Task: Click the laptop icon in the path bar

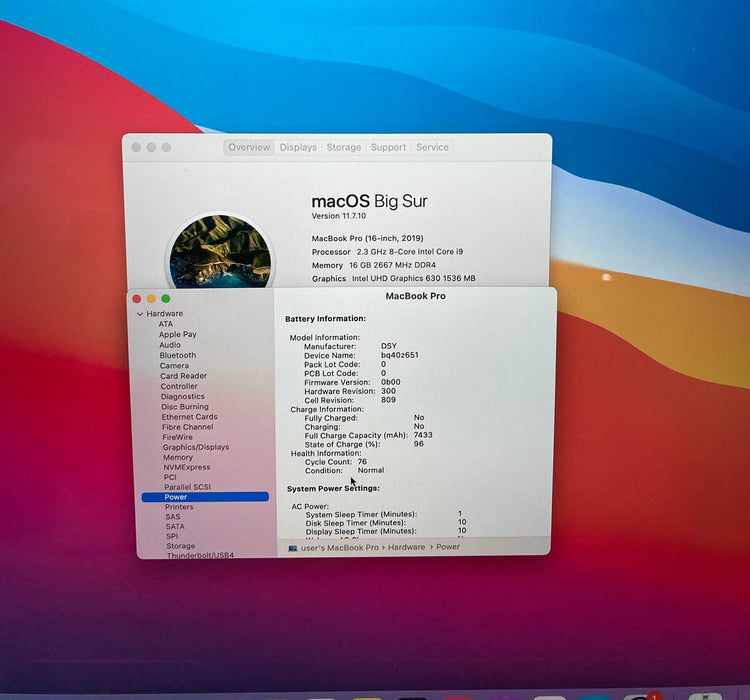Action: [x=293, y=548]
